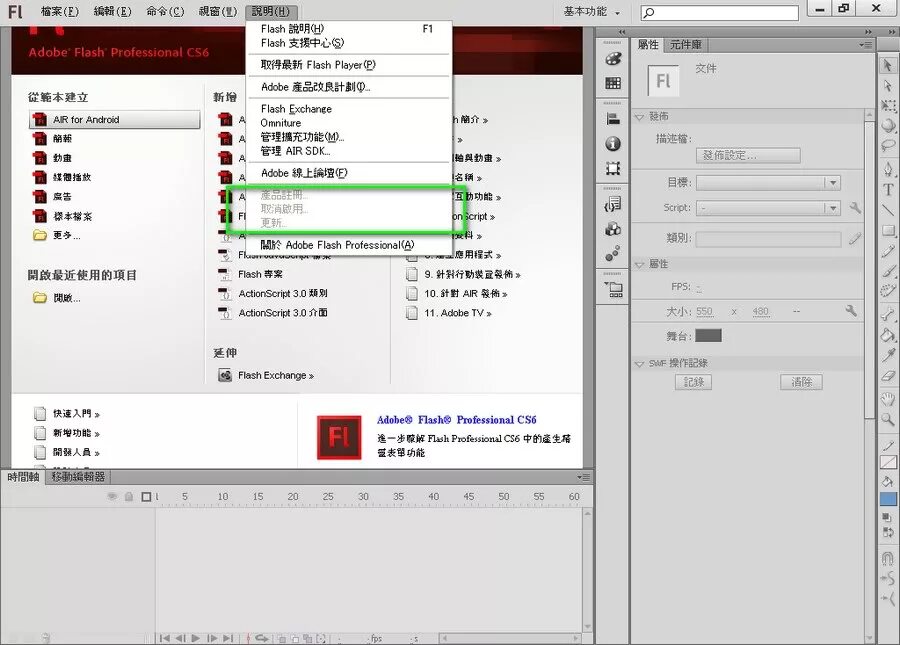
Task: Select the Pen tool
Action: click(888, 169)
